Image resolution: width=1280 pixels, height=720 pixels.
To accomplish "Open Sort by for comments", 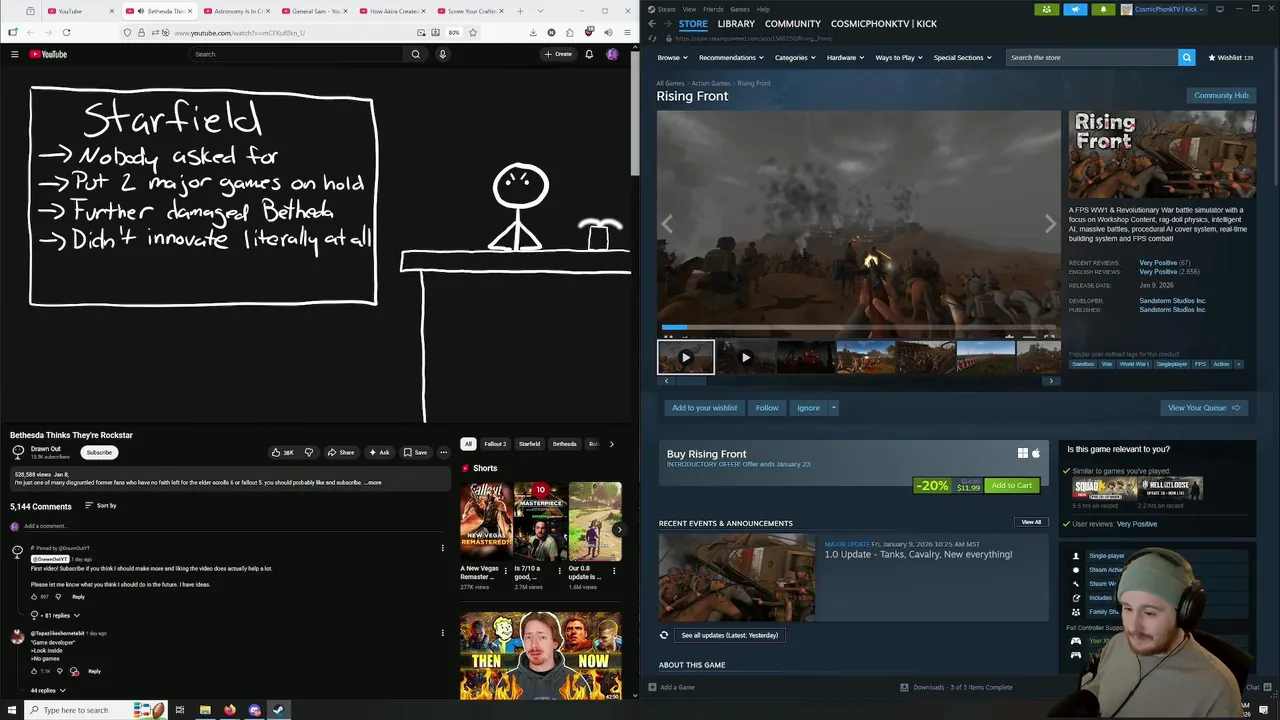I will tap(101, 506).
